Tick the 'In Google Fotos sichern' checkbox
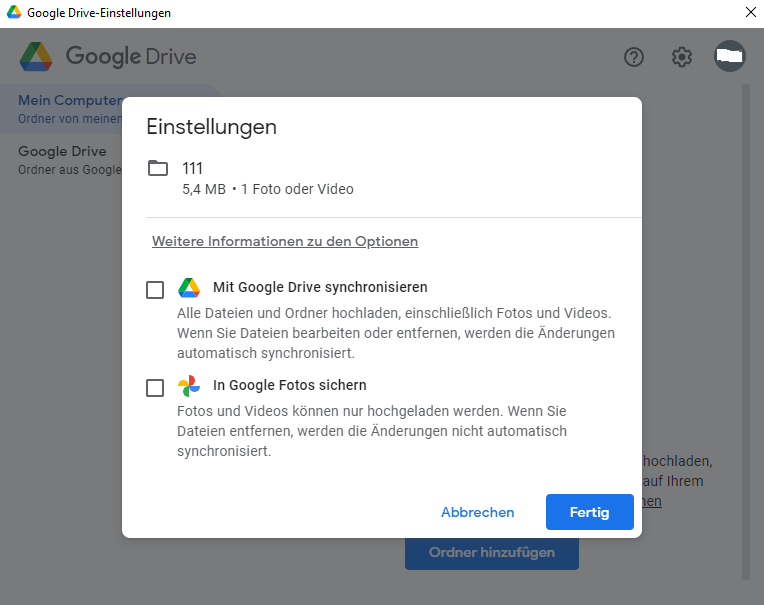The height and width of the screenshot is (605, 764). [155, 388]
